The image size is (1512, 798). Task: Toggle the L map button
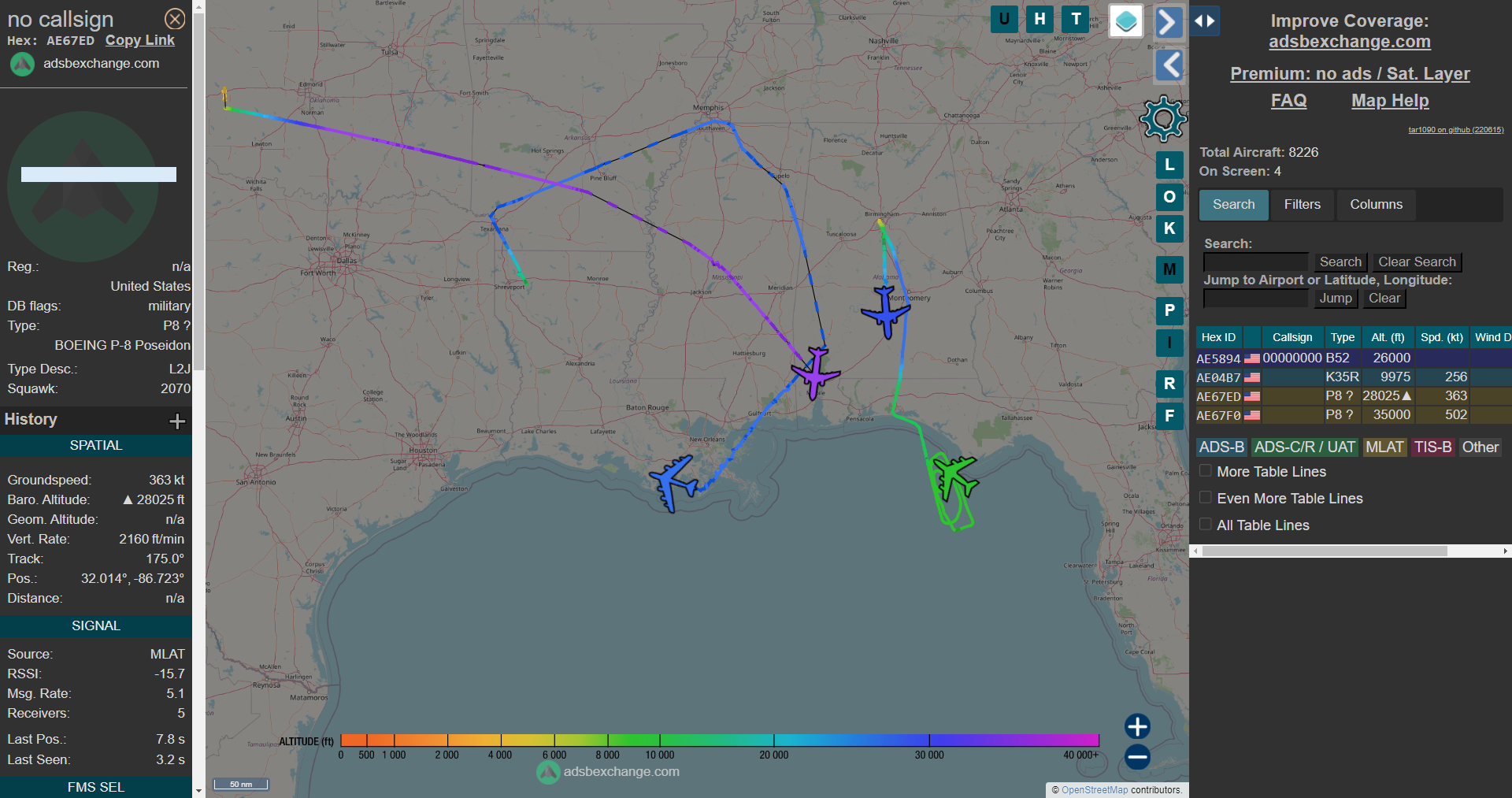(1169, 165)
